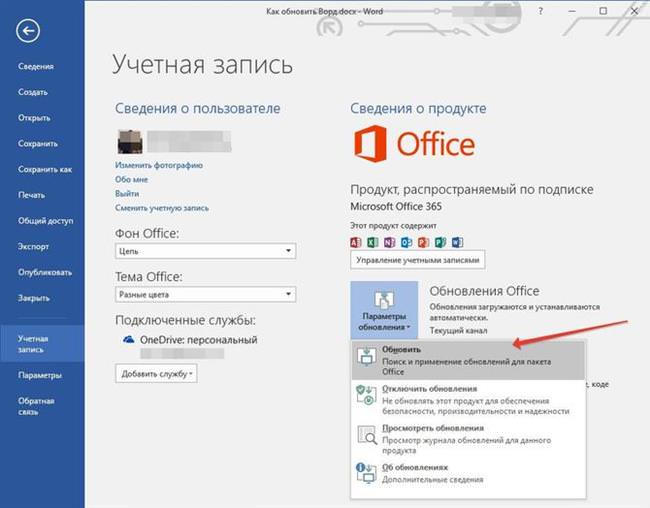The width and height of the screenshot is (650, 508).
Task: Select the Обновить menu entry
Action: [468, 360]
